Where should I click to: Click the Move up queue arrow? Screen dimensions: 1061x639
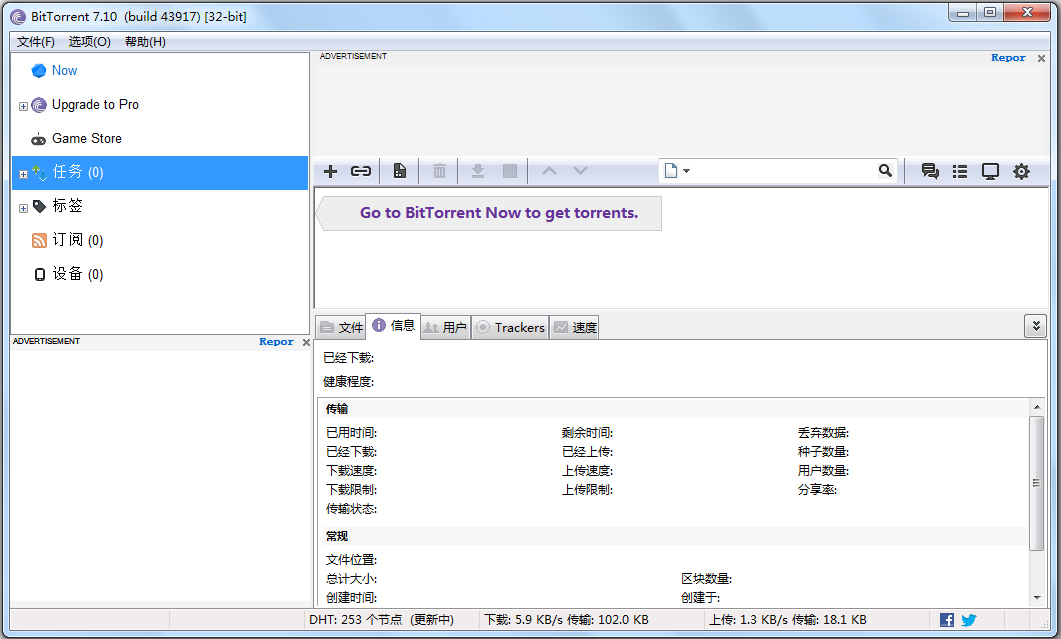(x=549, y=171)
